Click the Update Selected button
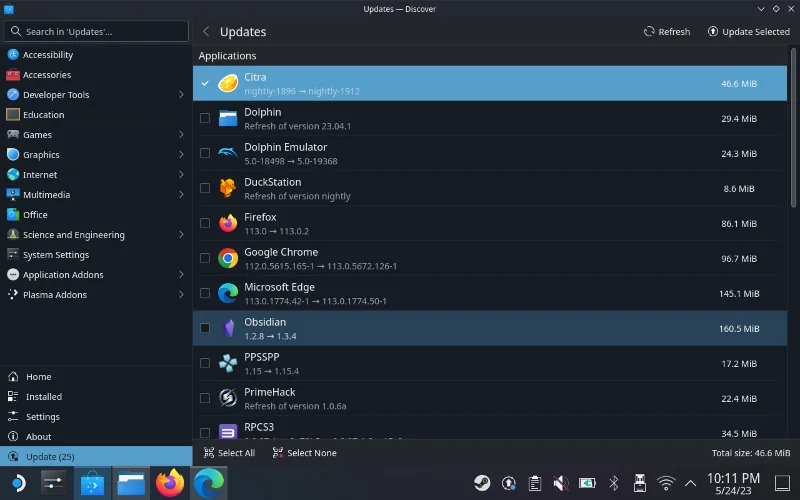The image size is (800, 500). 748,32
